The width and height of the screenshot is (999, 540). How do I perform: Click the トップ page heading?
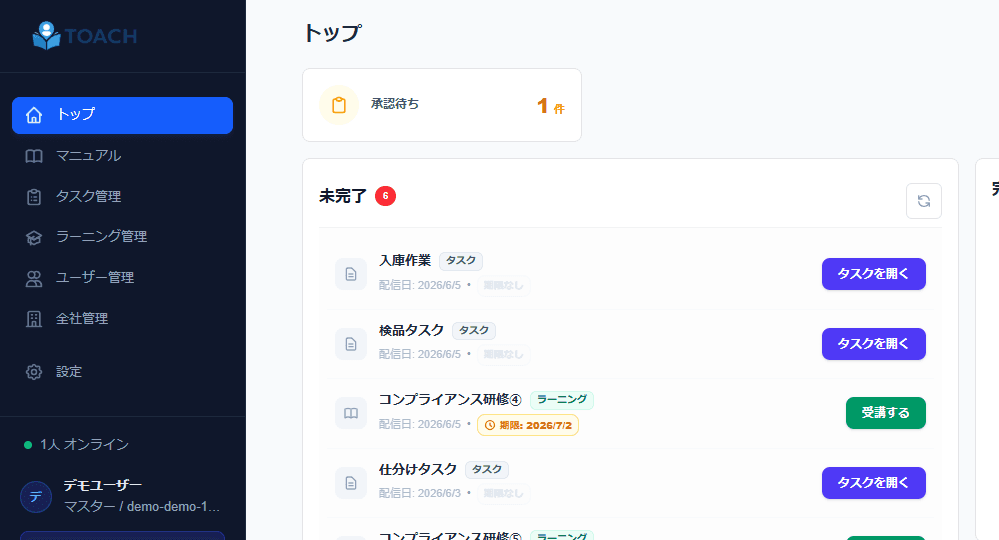[x=333, y=32]
